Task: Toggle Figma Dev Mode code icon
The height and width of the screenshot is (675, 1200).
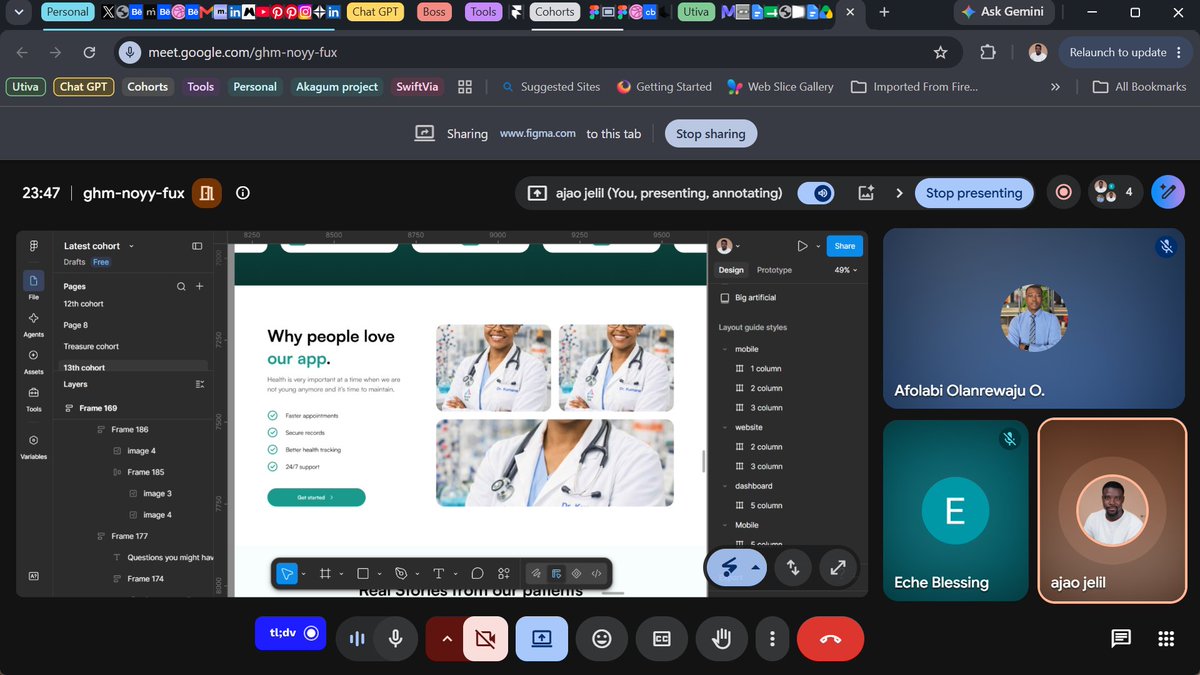Action: pyautogui.click(x=596, y=573)
